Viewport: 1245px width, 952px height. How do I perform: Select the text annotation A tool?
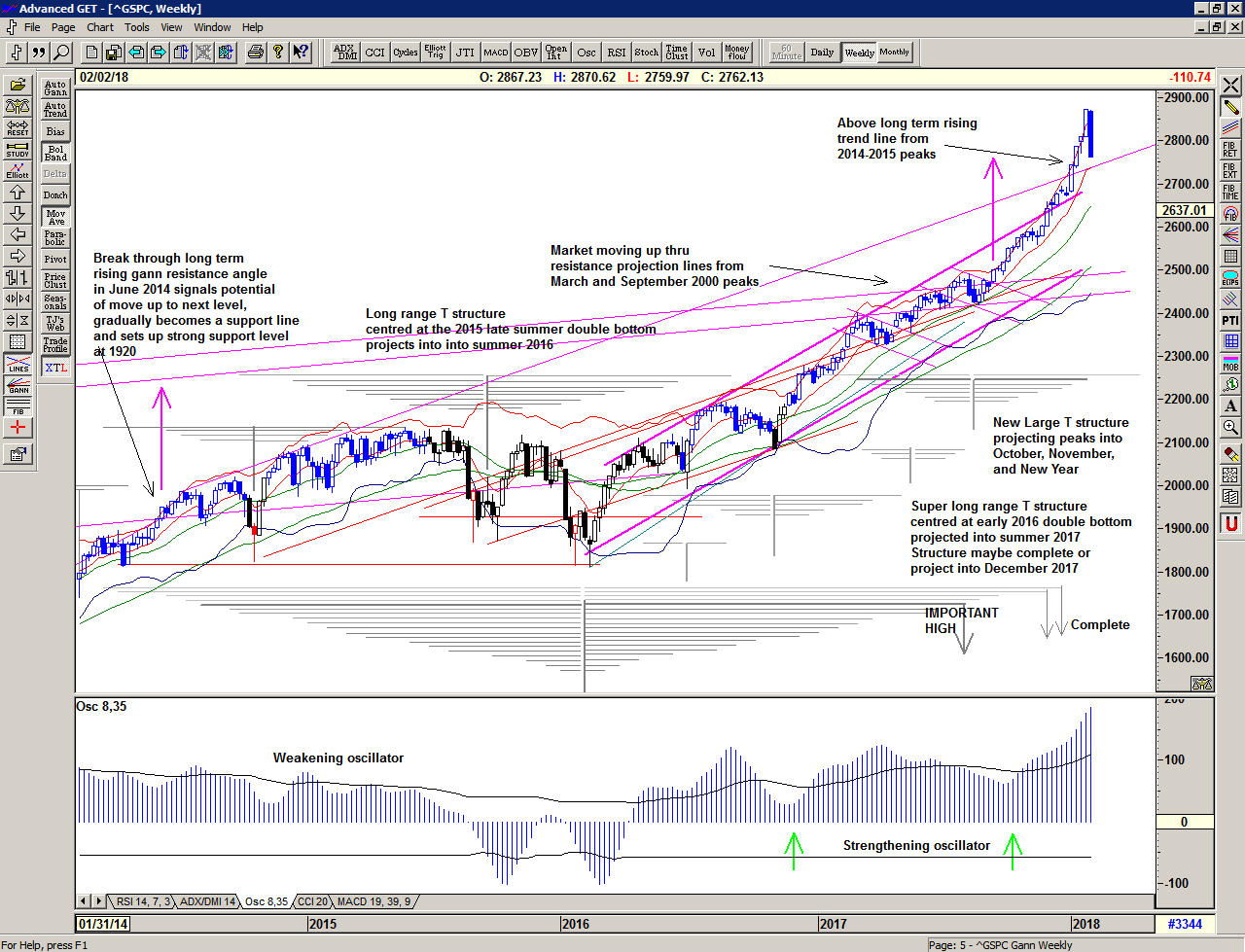tap(1230, 405)
